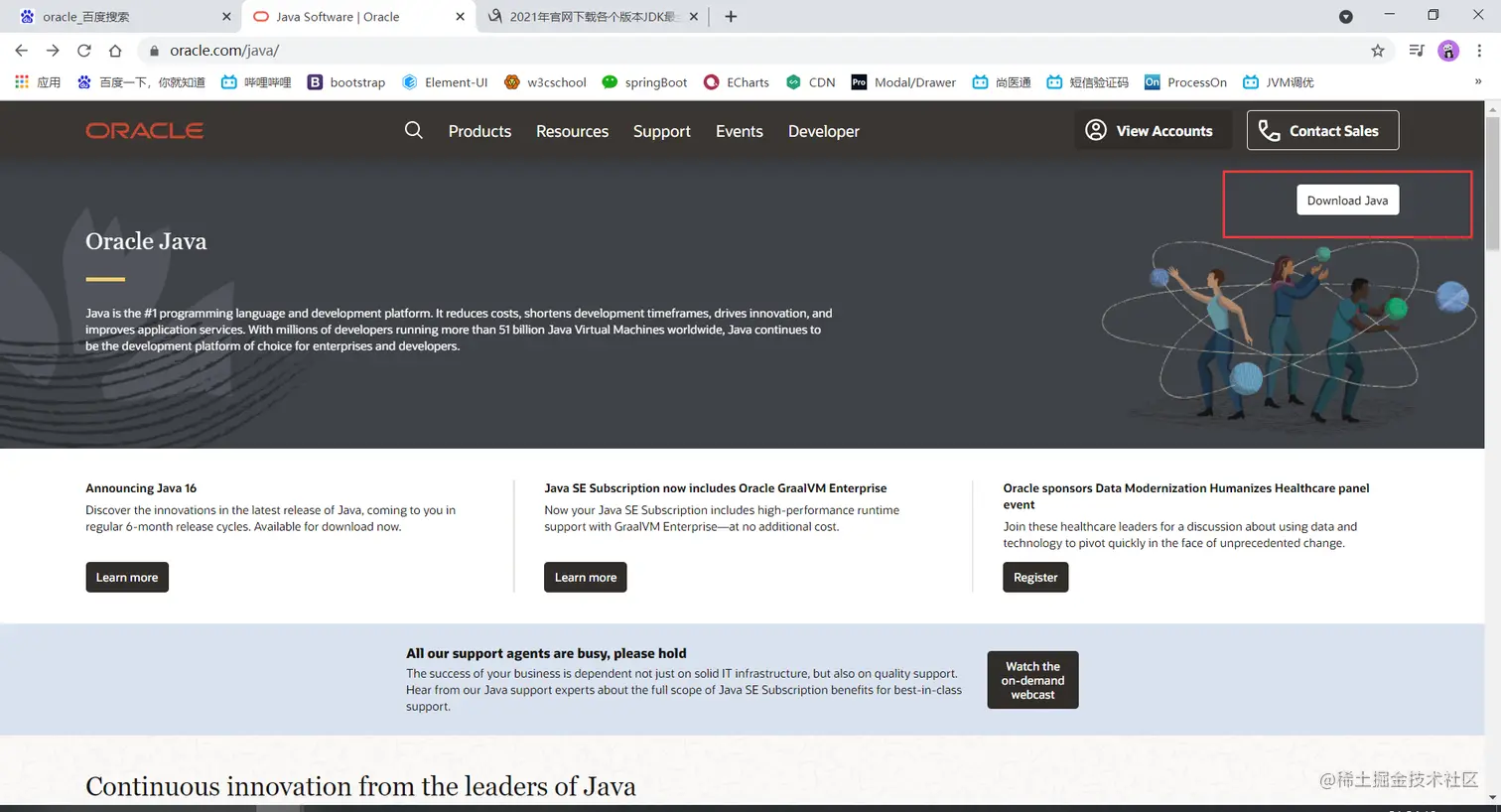The height and width of the screenshot is (812, 1501).
Task: View the site info lock icon
Action: tap(154, 51)
